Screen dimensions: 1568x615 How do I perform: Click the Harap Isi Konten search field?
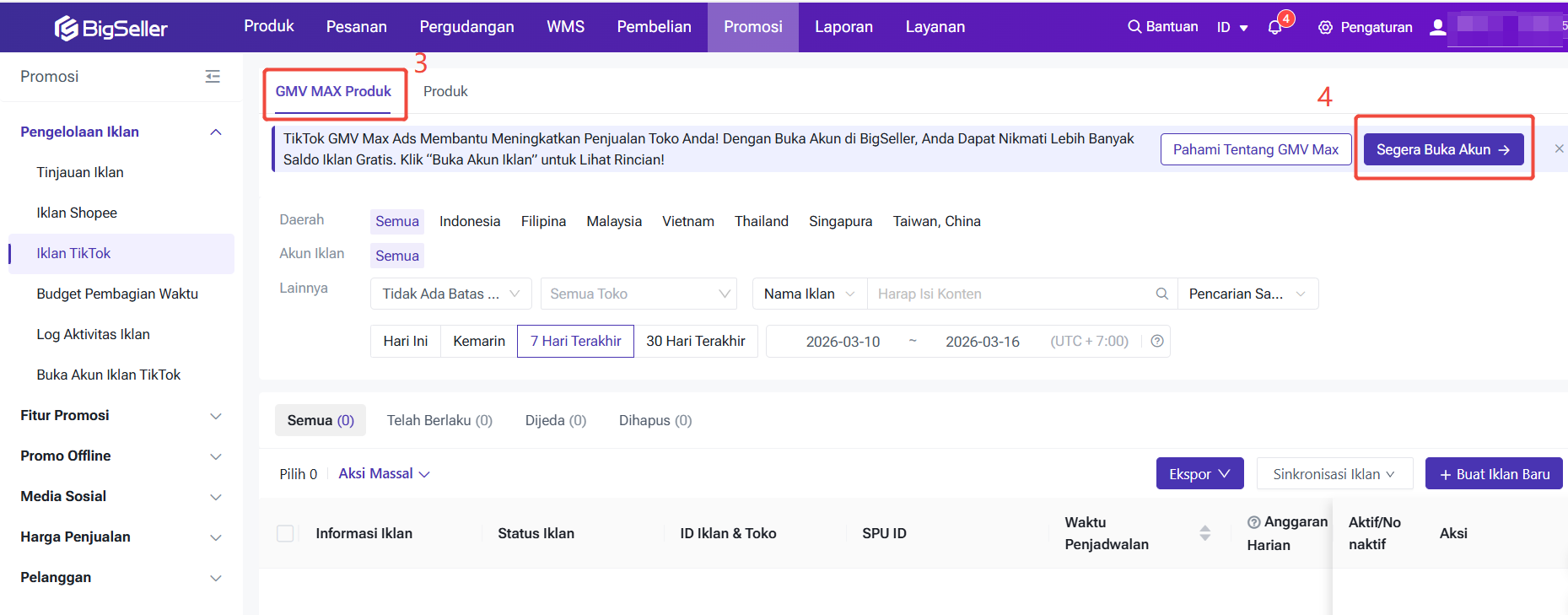tap(1010, 294)
